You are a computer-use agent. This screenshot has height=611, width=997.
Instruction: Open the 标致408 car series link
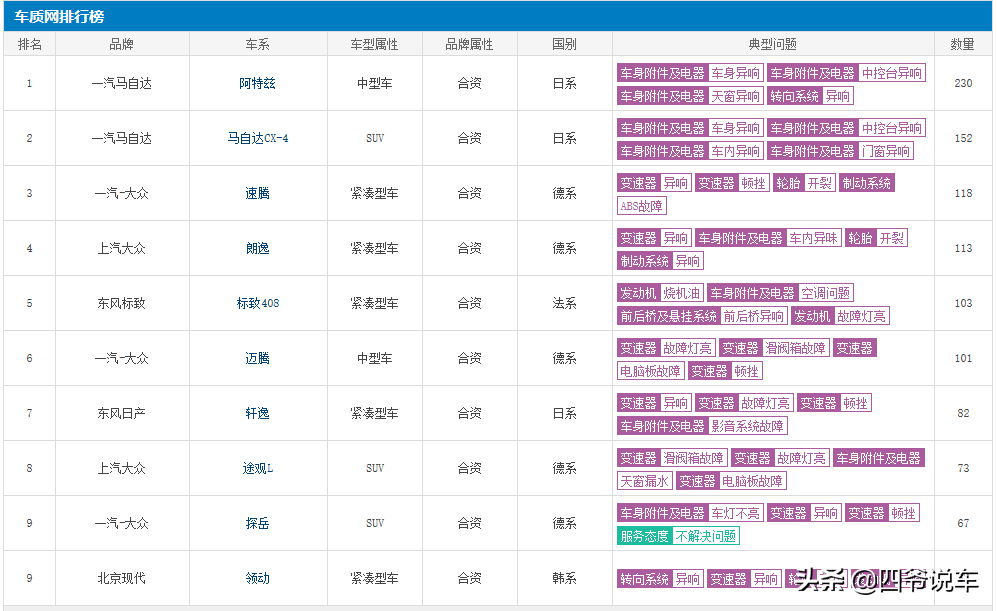[x=258, y=303]
